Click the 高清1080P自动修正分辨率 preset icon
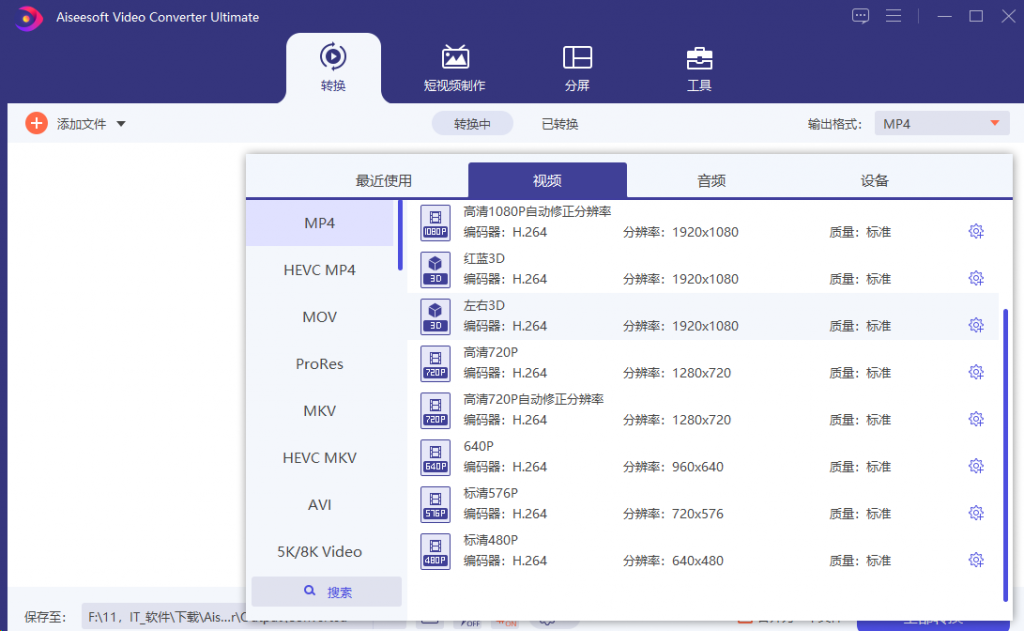This screenshot has height=631, width=1024. [x=435, y=223]
